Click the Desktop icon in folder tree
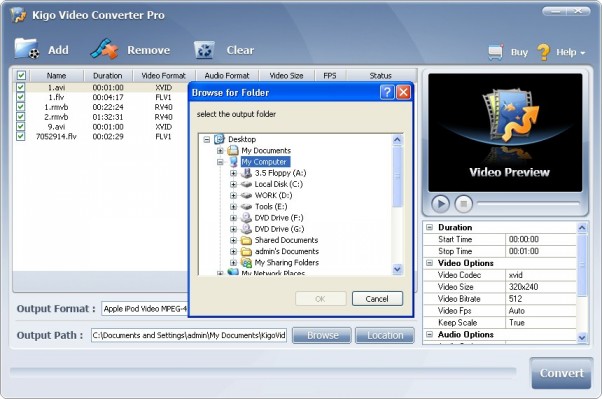The width and height of the screenshot is (602, 399). click(x=219, y=139)
